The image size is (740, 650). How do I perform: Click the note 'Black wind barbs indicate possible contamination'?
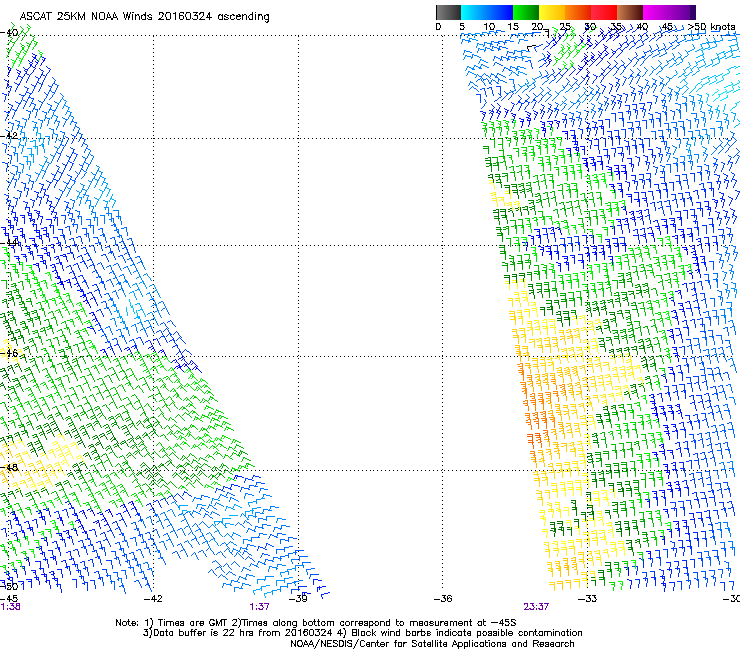(x=467, y=633)
